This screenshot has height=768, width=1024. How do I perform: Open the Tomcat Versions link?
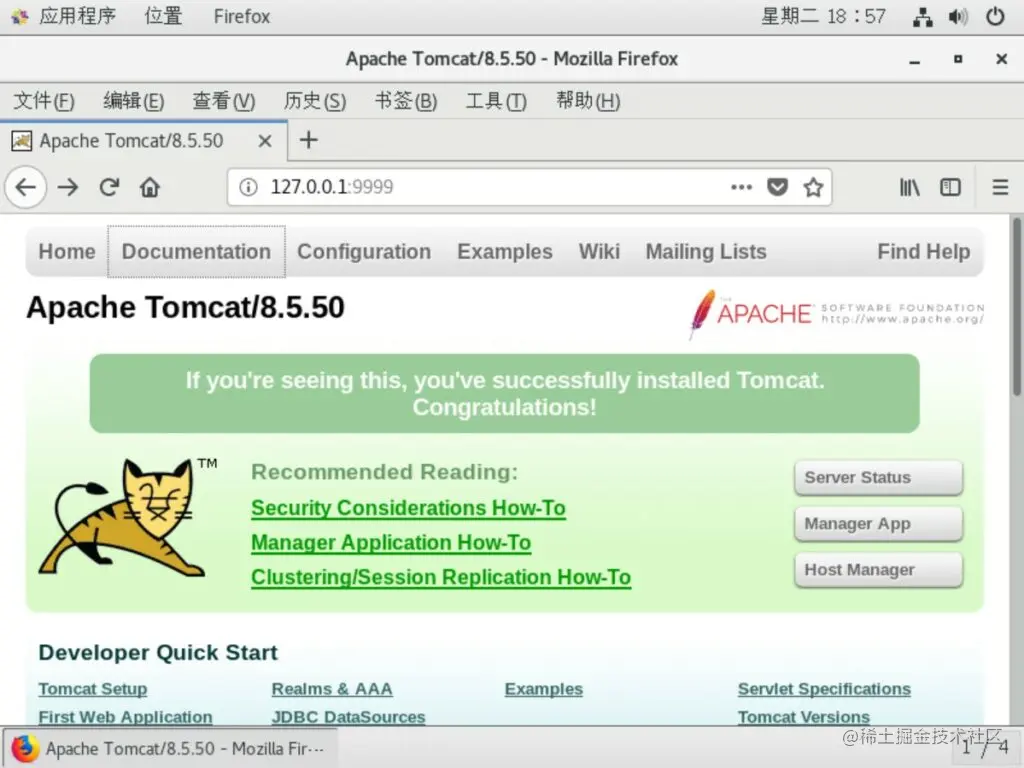coord(803,717)
